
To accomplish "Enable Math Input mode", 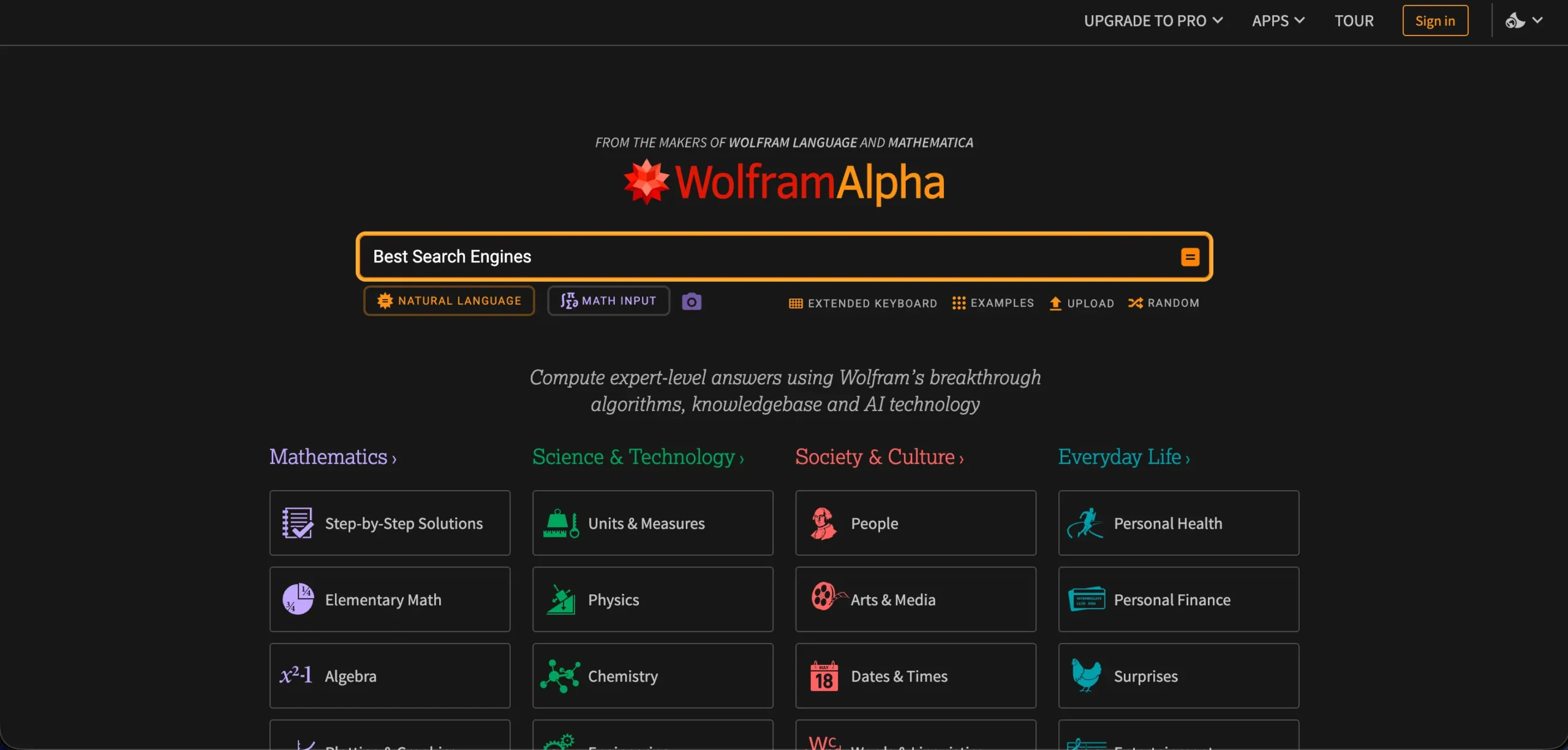I will click(608, 300).
